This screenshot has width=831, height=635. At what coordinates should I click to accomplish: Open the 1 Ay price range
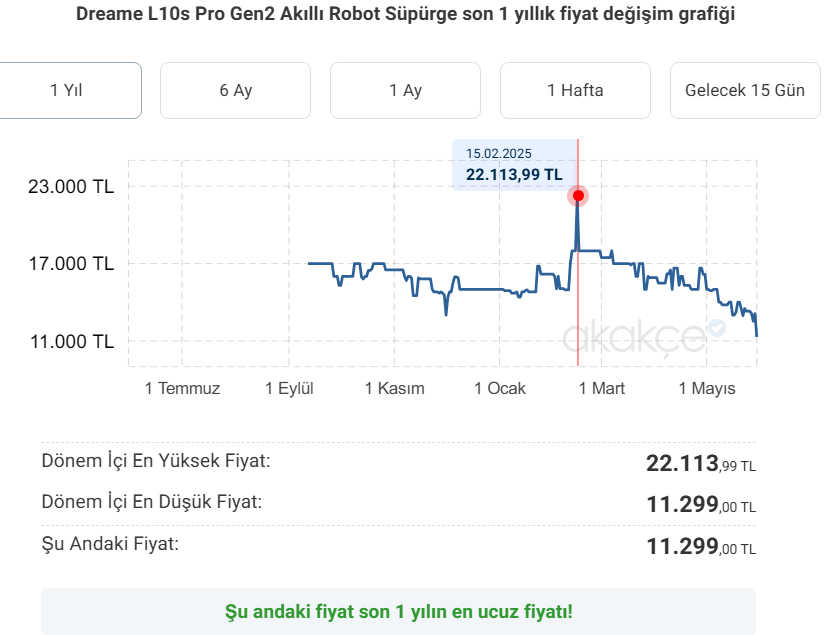(405, 91)
